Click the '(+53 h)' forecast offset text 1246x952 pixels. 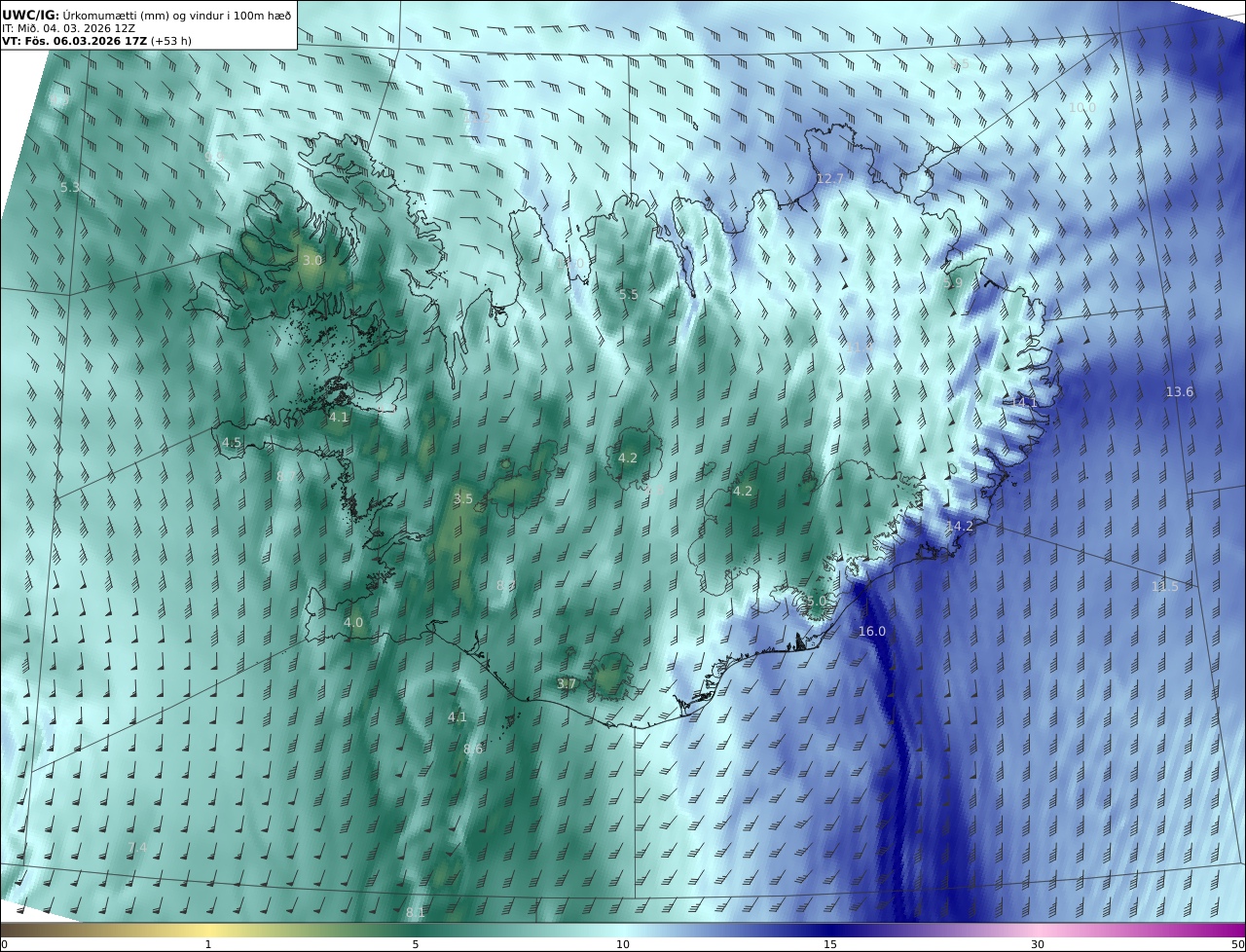point(171,41)
